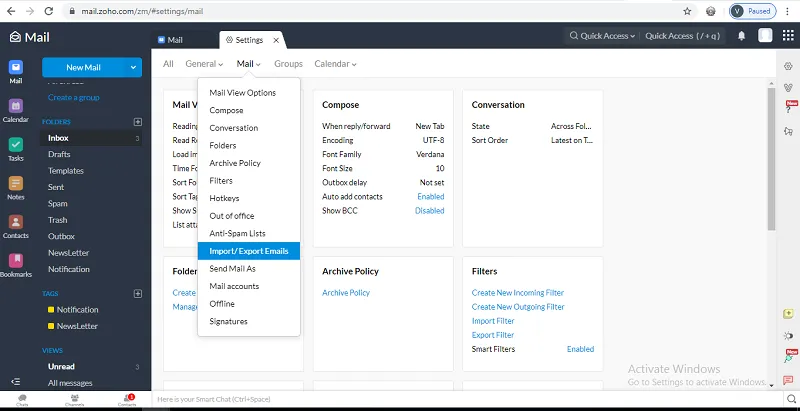
Task: Collapse the sidebar with bottom-left icon
Action: (x=16, y=381)
